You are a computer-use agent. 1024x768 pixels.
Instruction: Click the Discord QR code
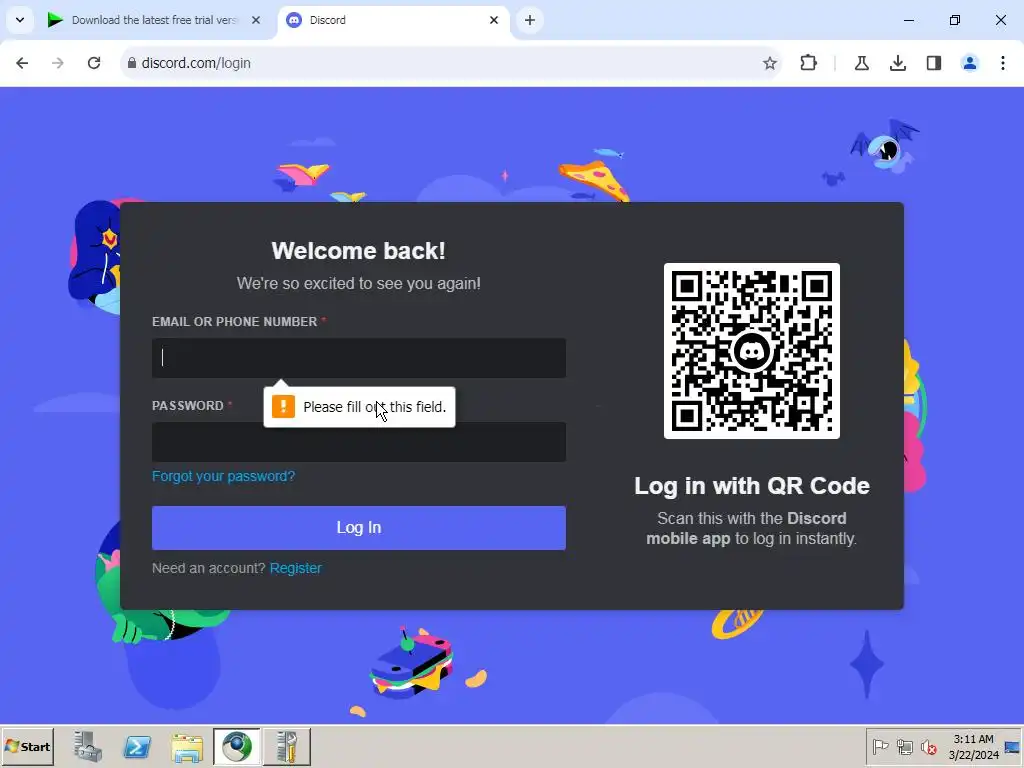(752, 351)
